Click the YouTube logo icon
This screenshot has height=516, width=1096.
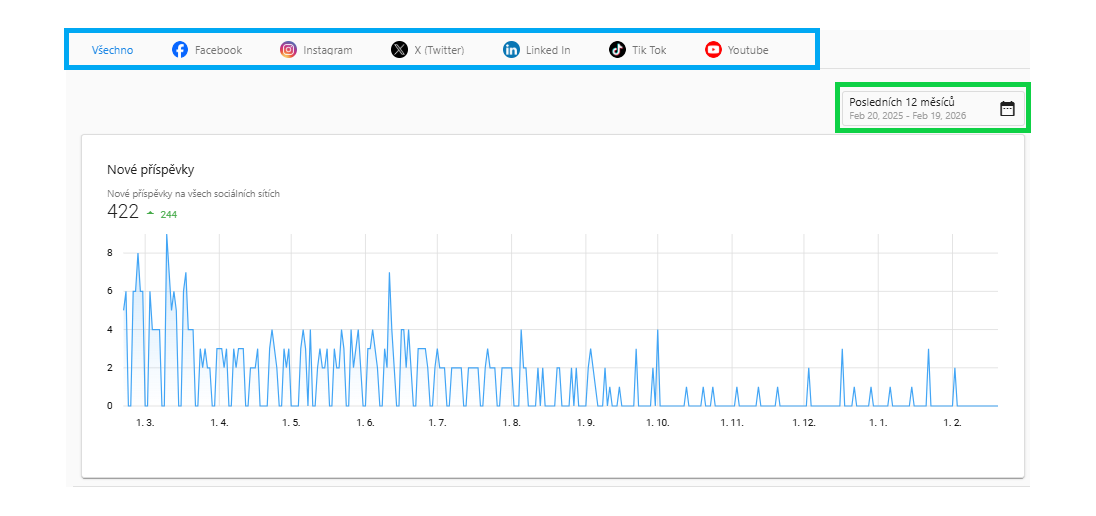713,50
